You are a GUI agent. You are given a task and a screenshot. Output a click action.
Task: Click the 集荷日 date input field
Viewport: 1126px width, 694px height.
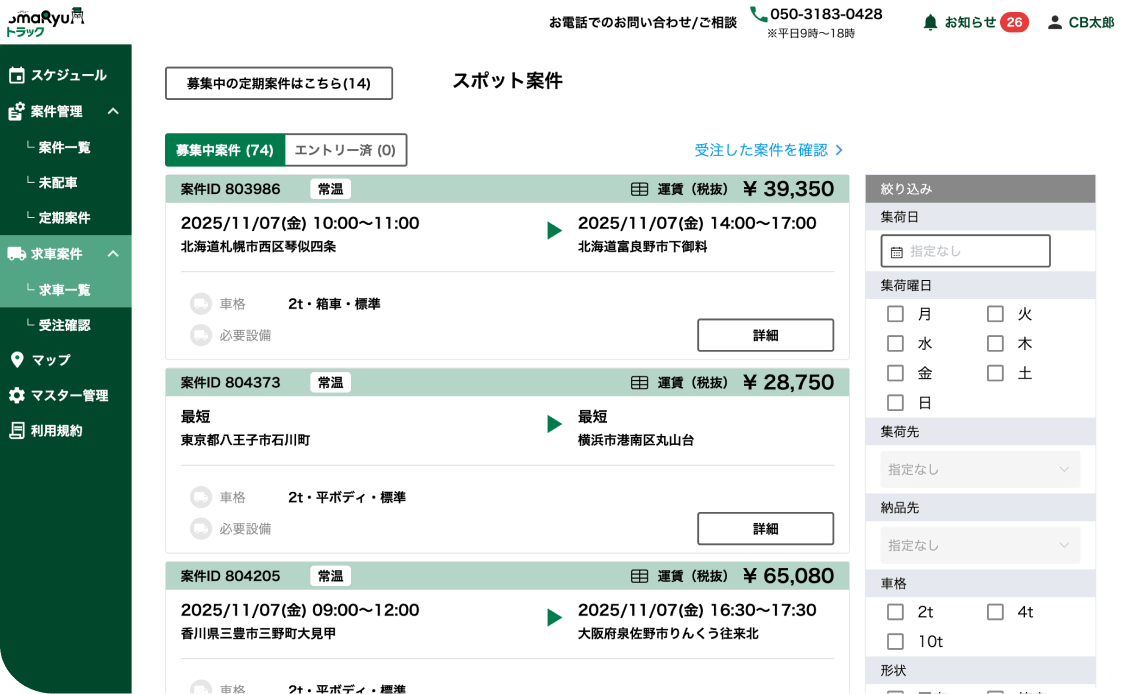point(965,251)
